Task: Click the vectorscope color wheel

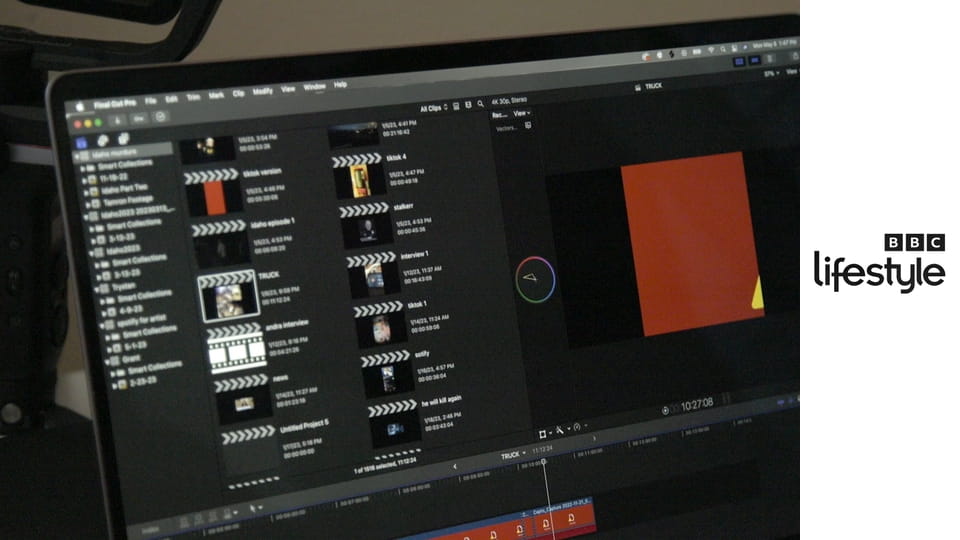Action: 535,279
